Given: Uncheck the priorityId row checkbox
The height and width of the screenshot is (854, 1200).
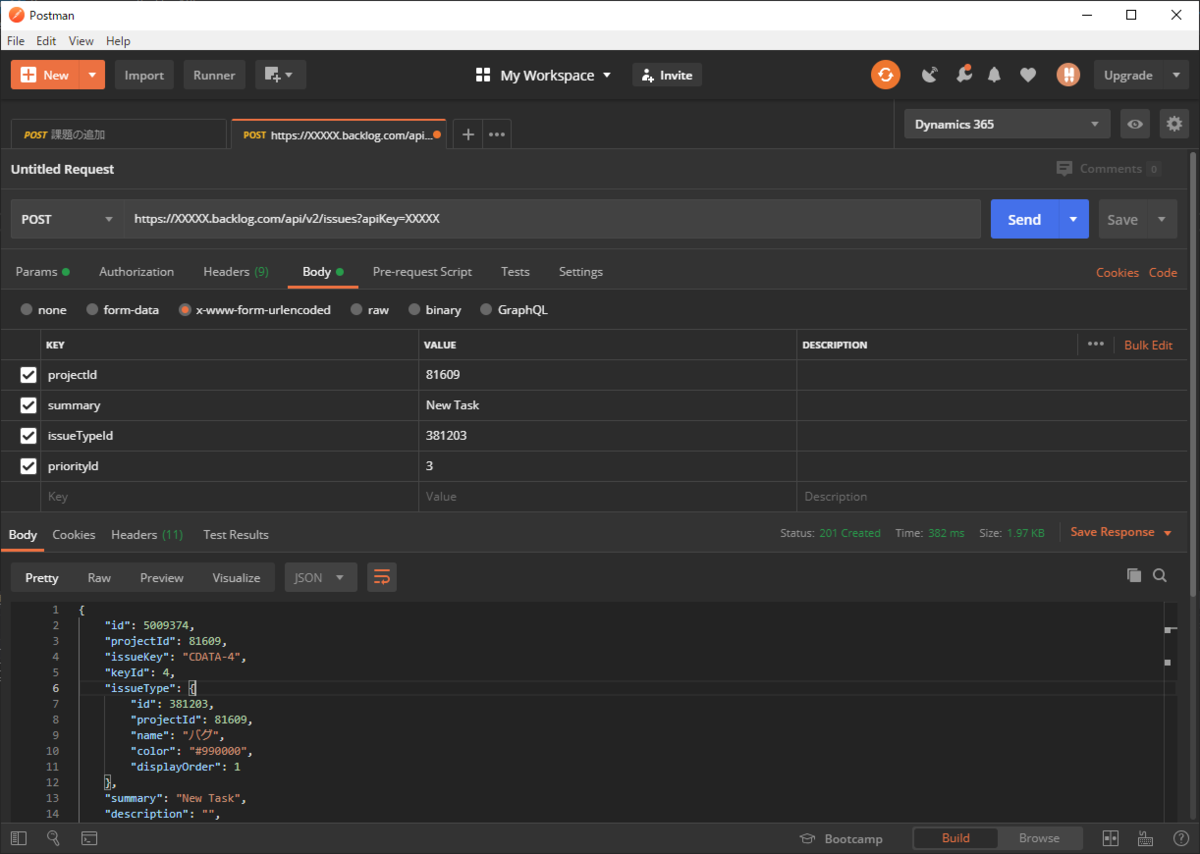Looking at the screenshot, I should click(29, 466).
